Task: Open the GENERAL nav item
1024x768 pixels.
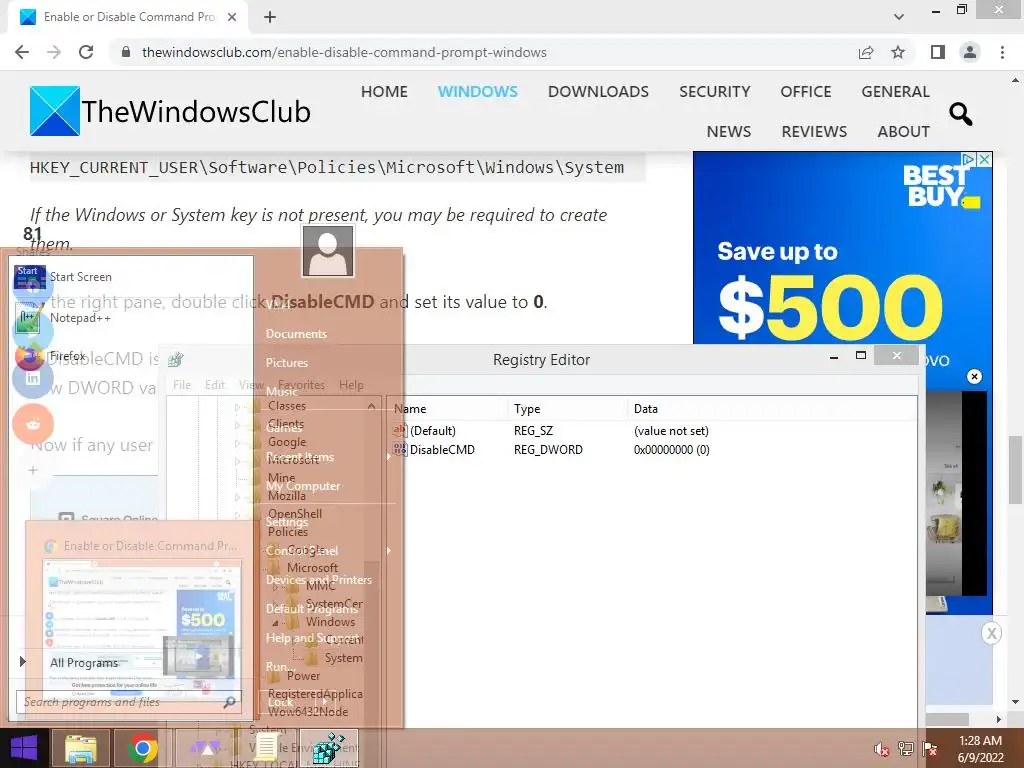Action: pos(895,91)
